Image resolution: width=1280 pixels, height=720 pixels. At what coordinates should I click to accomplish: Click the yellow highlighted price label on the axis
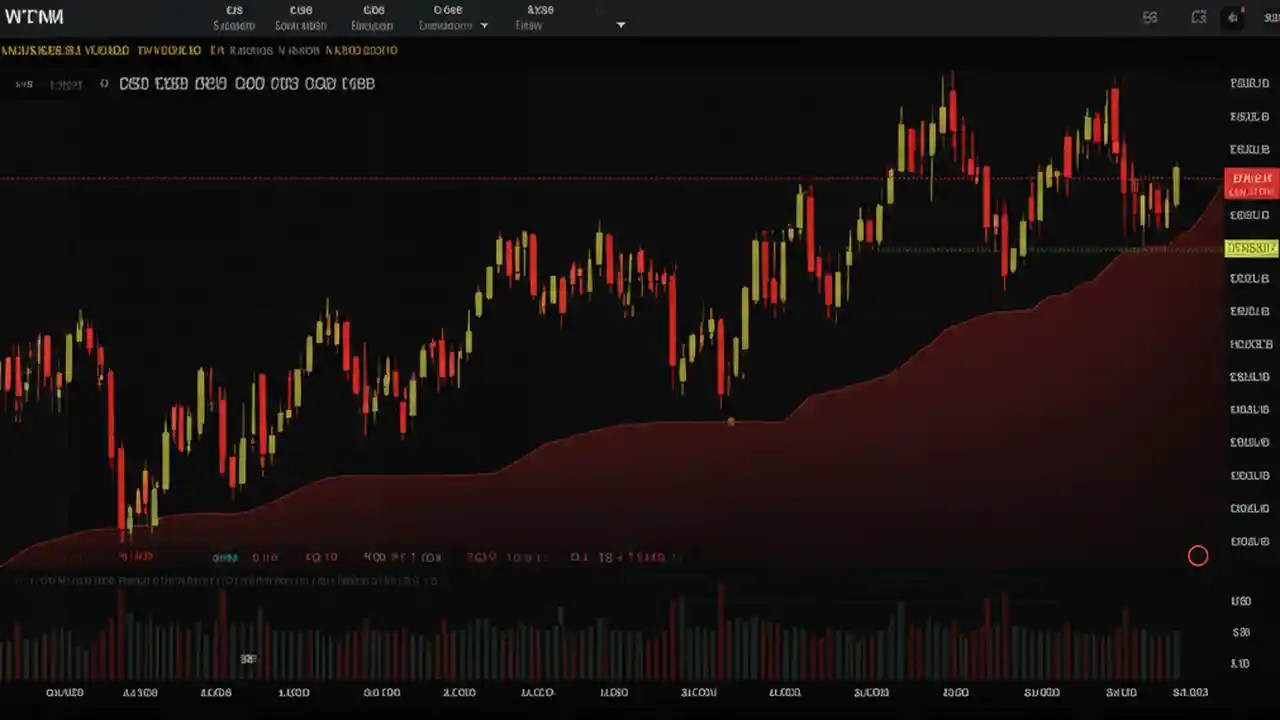pyautogui.click(x=1251, y=247)
